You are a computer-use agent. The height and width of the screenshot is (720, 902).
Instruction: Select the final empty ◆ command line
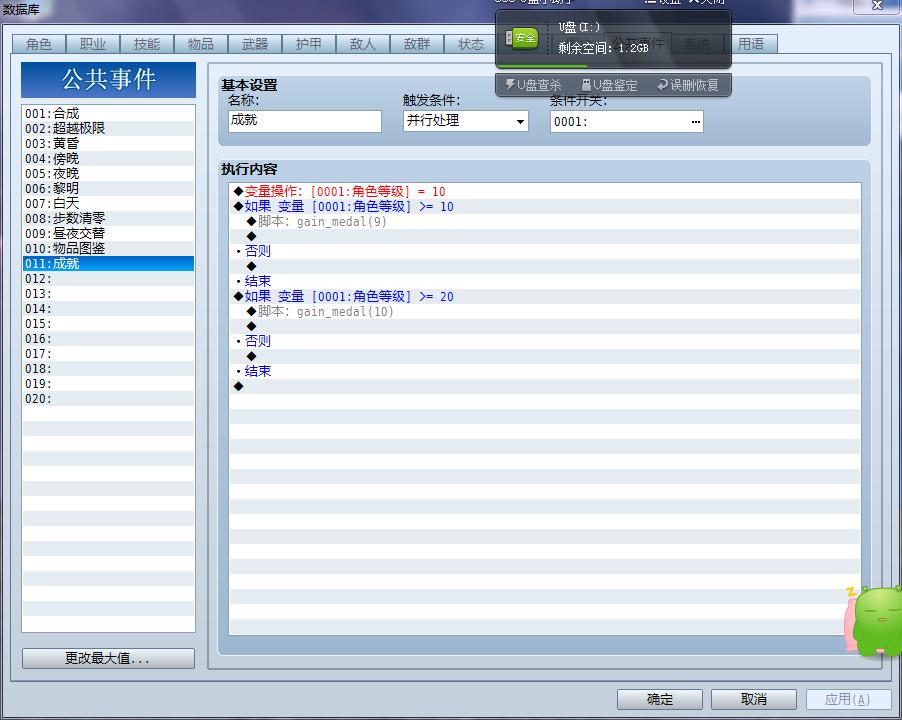point(545,386)
